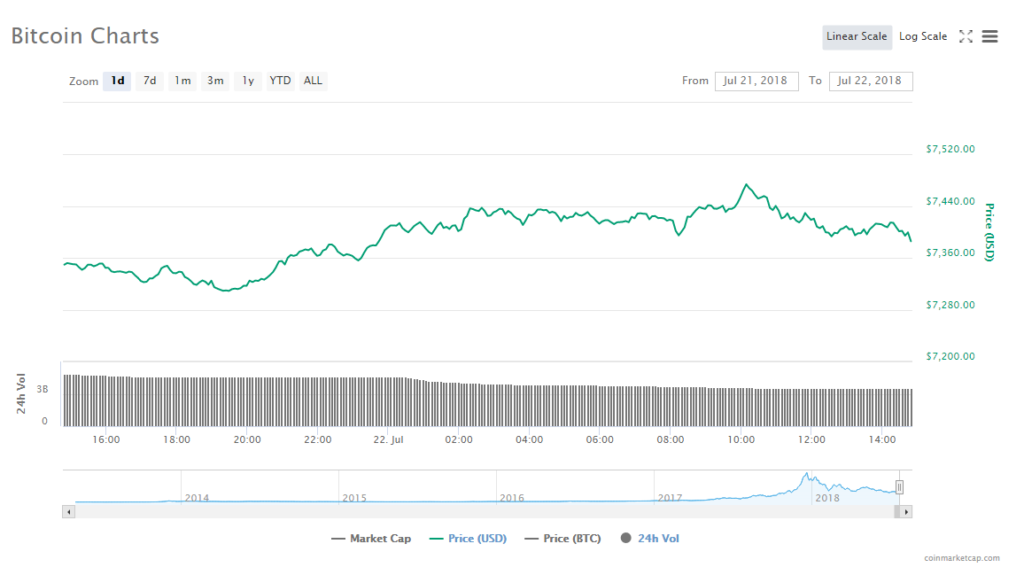Click the navigator right scroll arrow
The width and height of the screenshot is (1024, 575).
pos(906,511)
